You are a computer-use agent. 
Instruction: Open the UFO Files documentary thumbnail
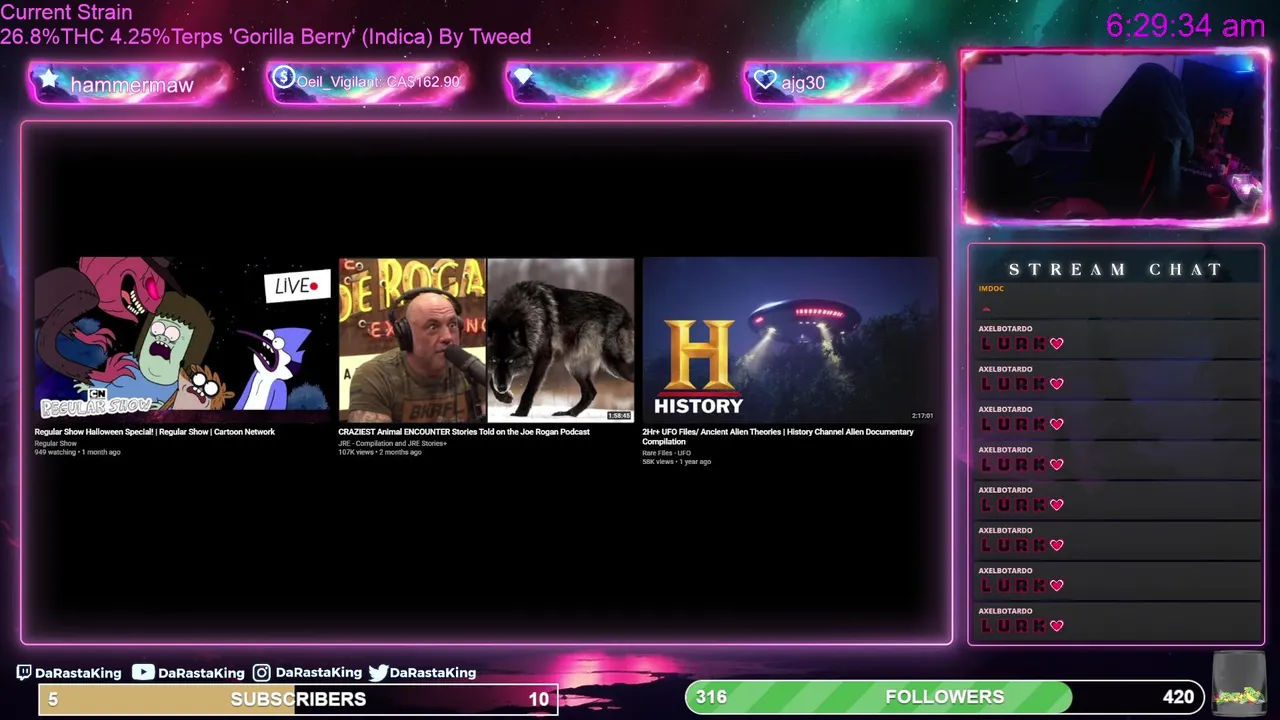click(x=790, y=340)
